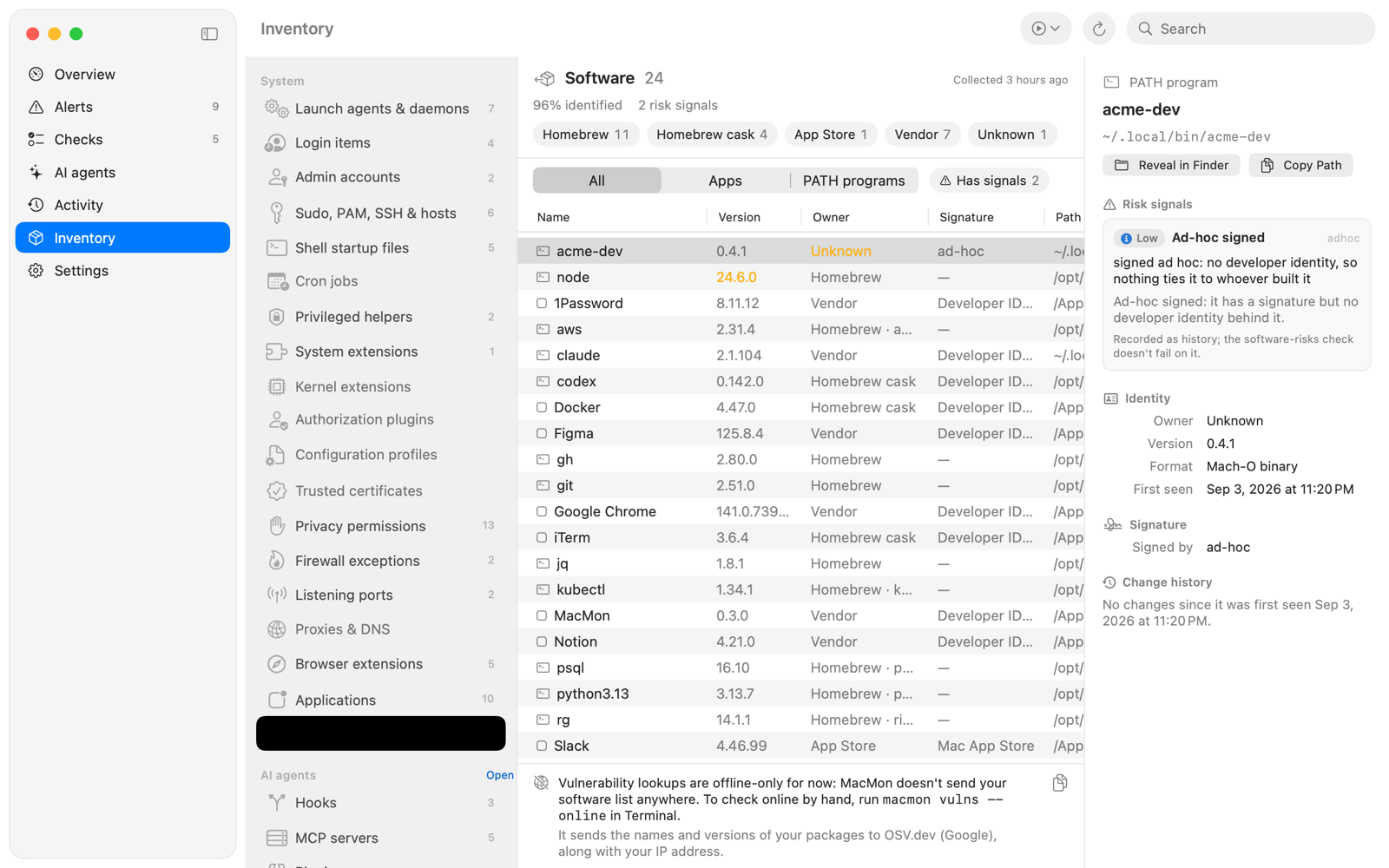Select the MacMon row

pyautogui.click(x=800, y=616)
